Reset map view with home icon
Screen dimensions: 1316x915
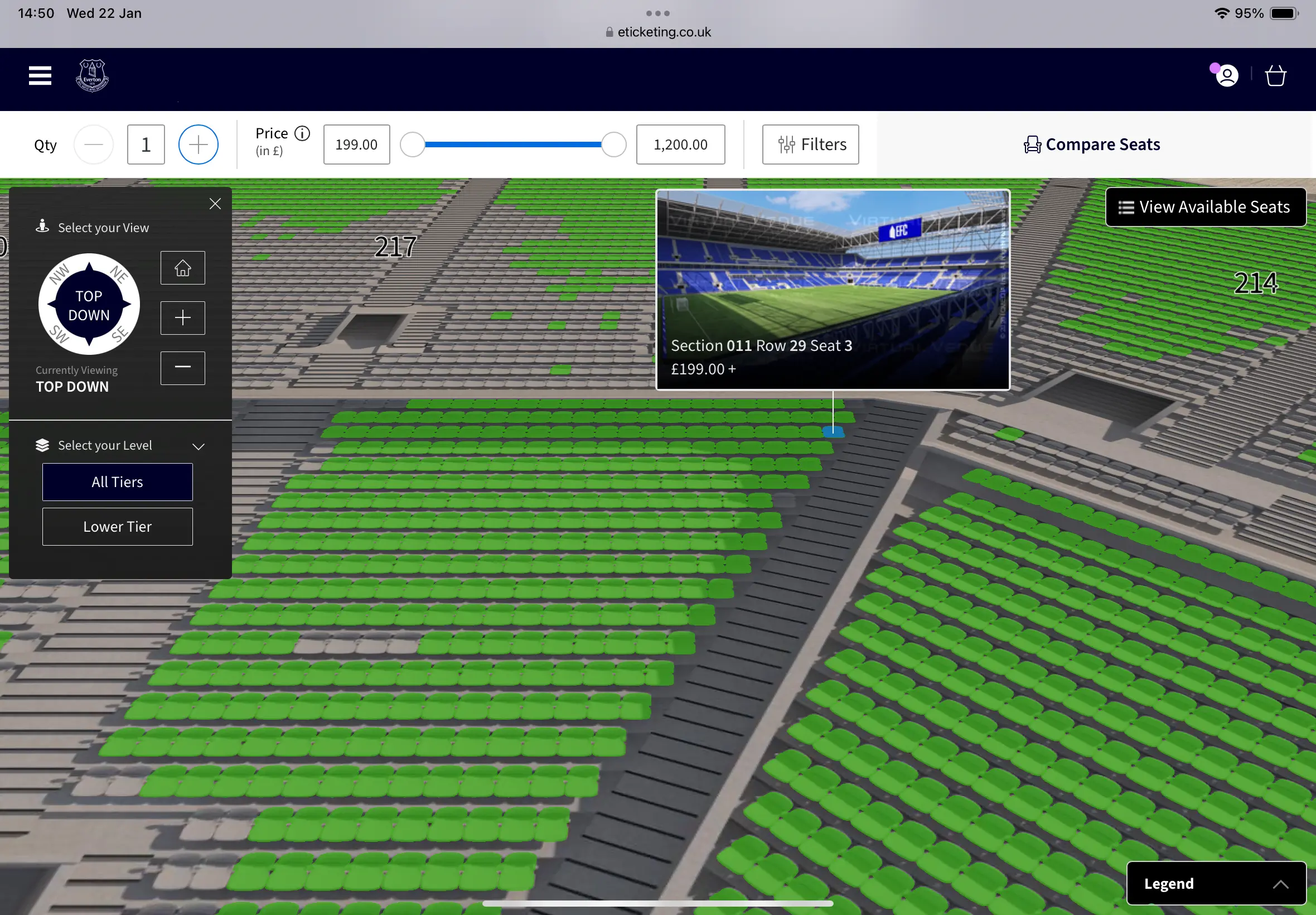pos(183,268)
